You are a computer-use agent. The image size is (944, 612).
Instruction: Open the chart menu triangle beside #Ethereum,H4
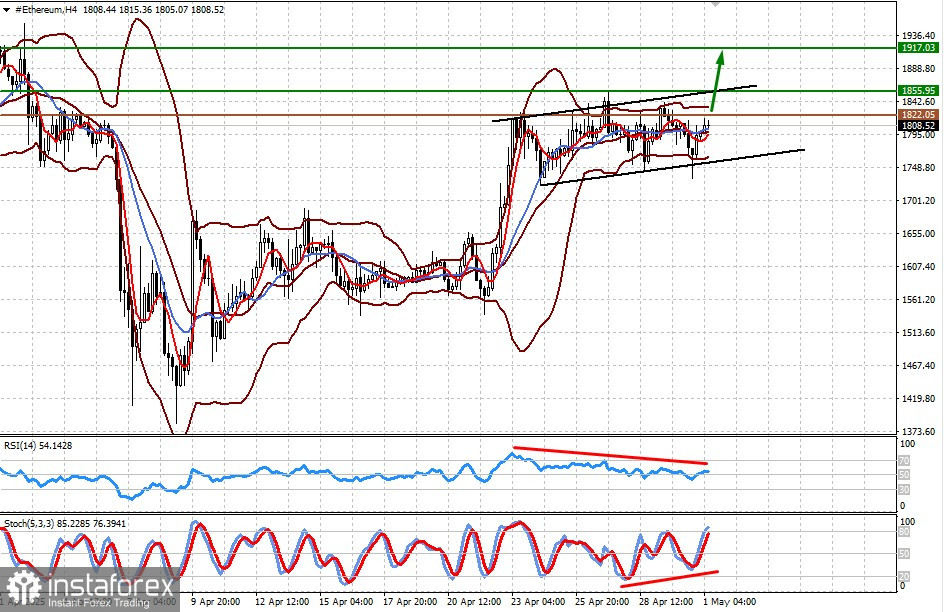point(6,10)
